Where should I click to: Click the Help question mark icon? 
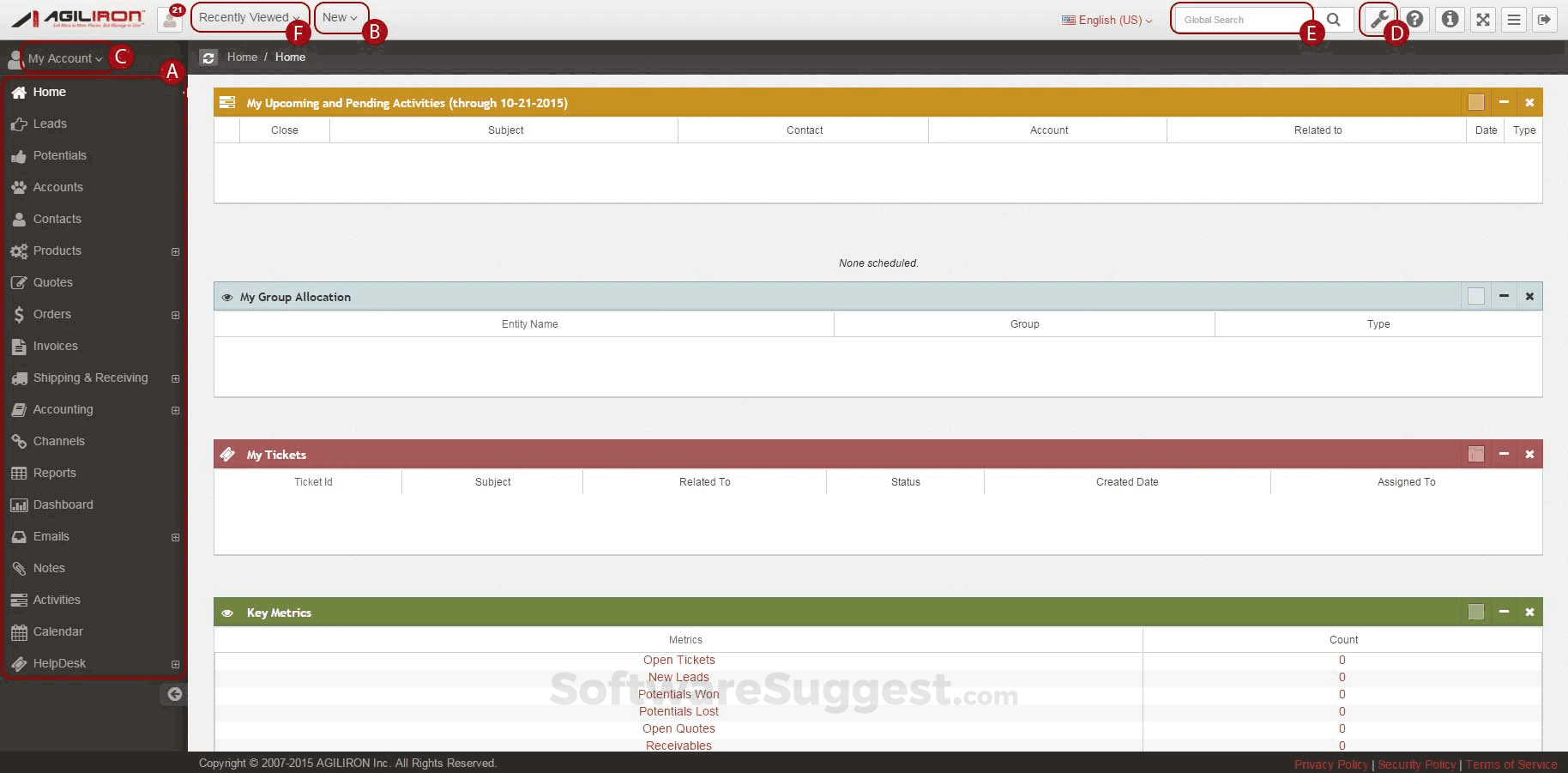click(1414, 19)
